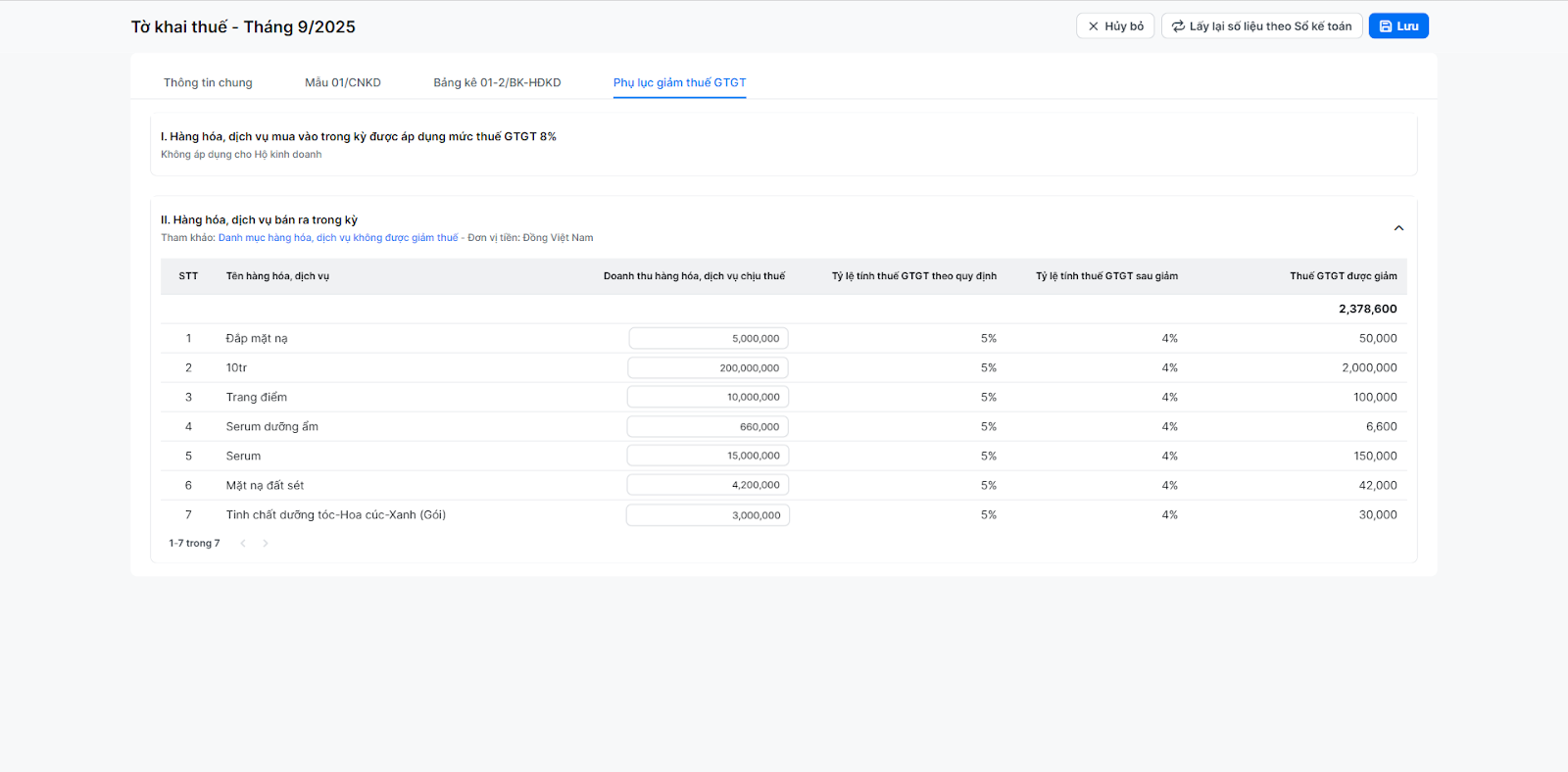
Task: Edit revenue field for Đắp mặt nạ
Action: click(x=708, y=339)
